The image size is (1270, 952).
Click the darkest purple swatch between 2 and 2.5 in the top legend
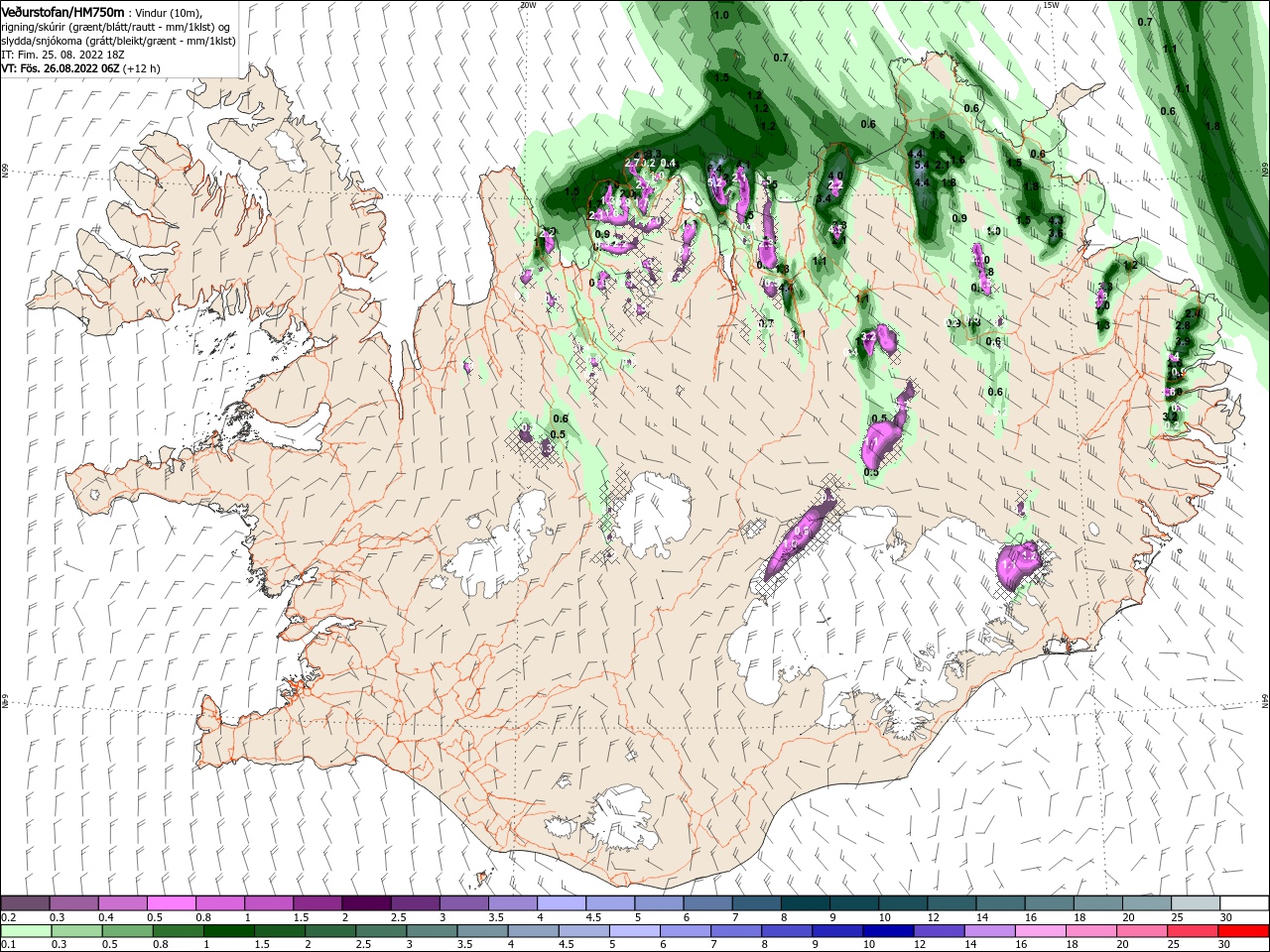point(365,903)
